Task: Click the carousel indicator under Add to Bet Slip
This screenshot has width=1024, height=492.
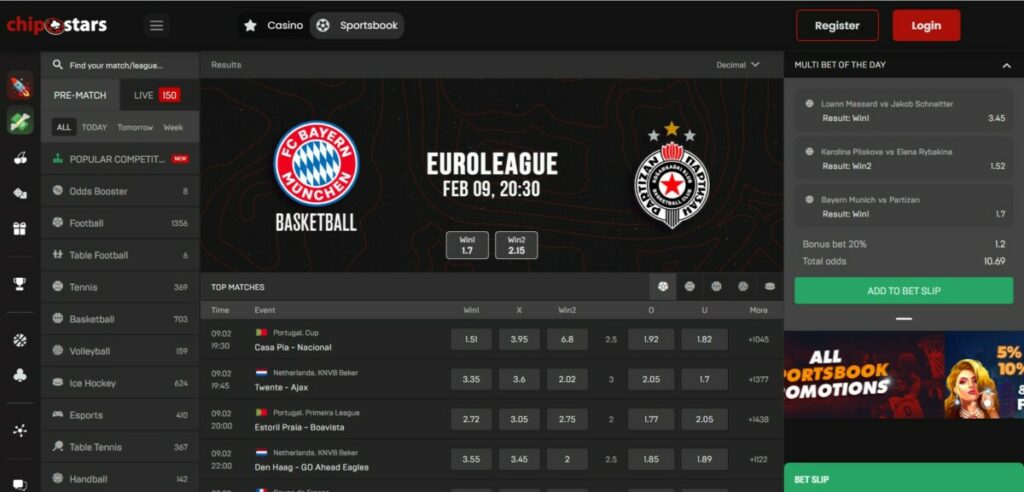Action: pyautogui.click(x=904, y=319)
